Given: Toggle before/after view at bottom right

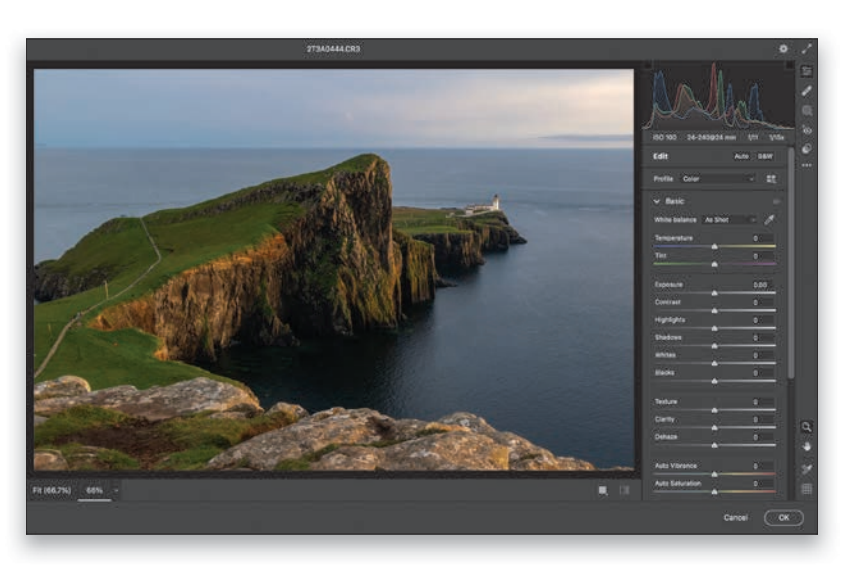Looking at the screenshot, I should pyautogui.click(x=603, y=491).
